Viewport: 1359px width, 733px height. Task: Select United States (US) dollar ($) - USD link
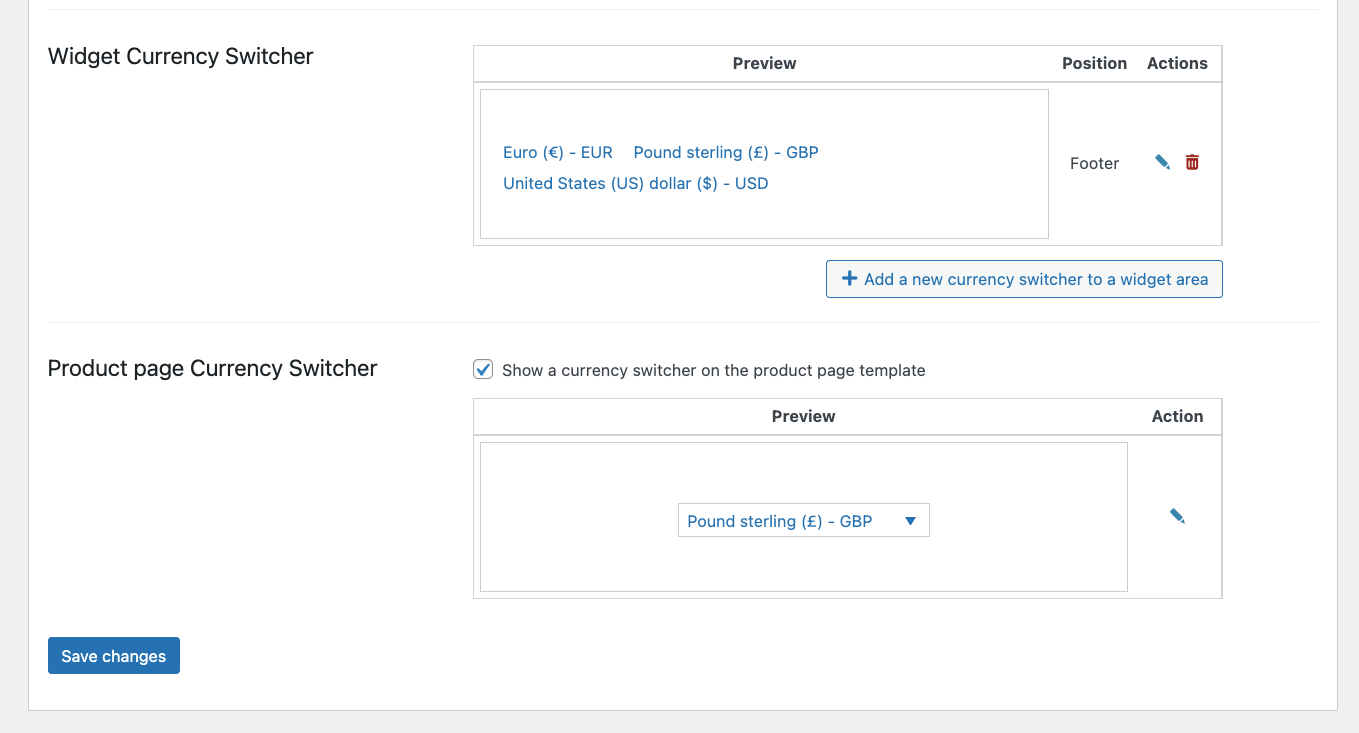635,183
